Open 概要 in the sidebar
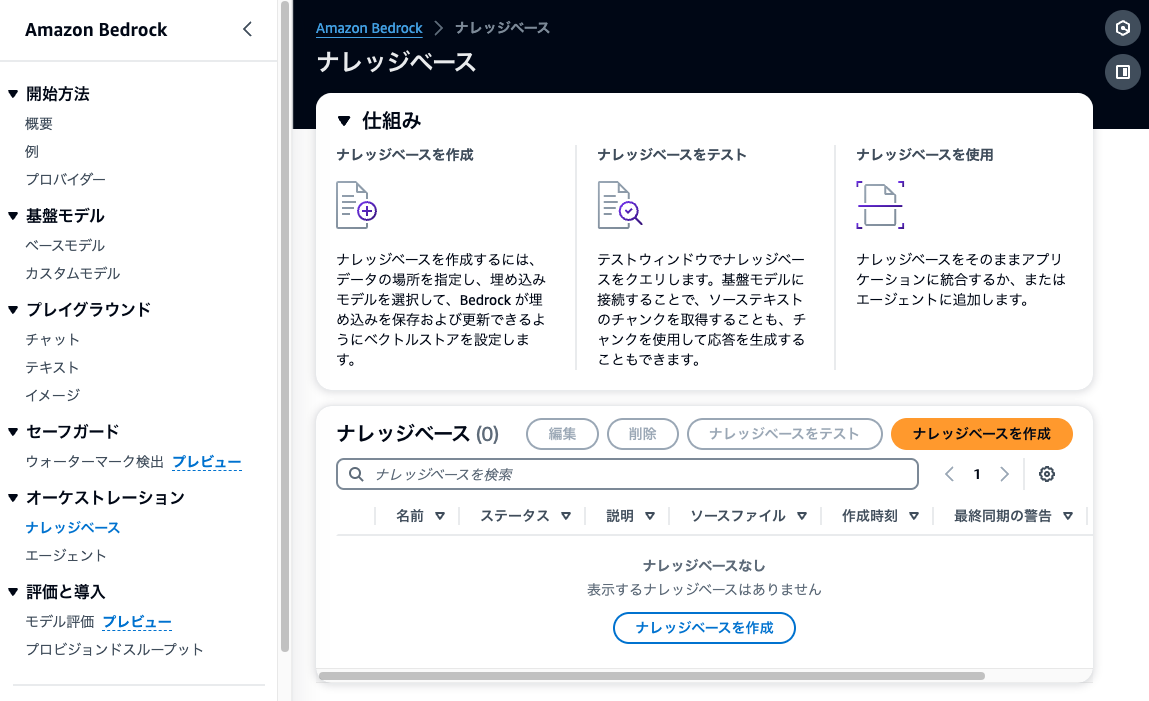Viewport: 1149px width, 701px height. pos(39,124)
